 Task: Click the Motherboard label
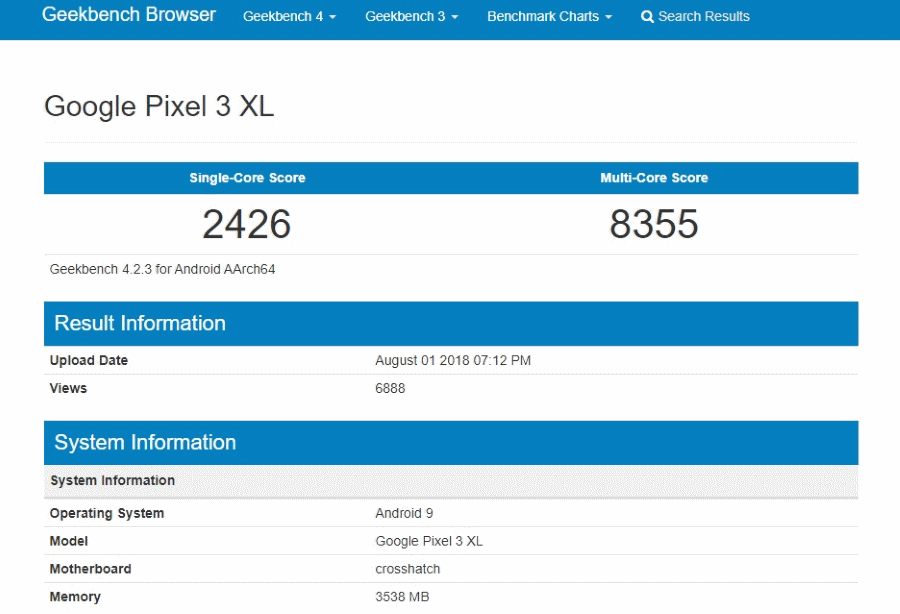91,569
